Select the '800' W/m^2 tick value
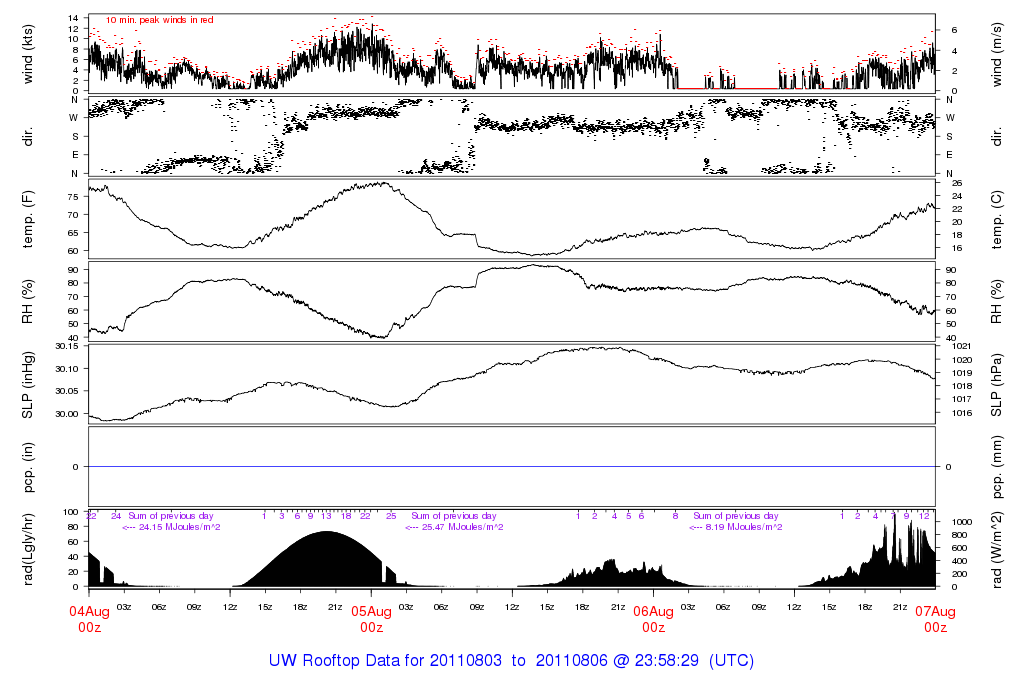This screenshot has height=700, width=1024. coord(960,535)
